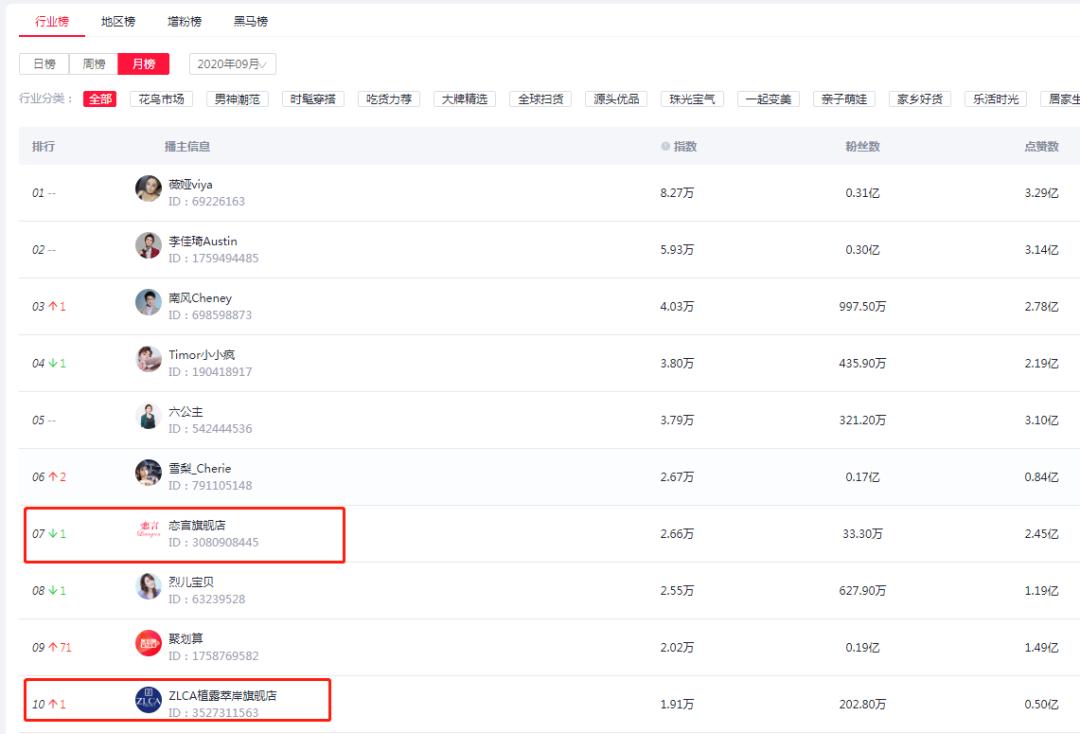Filter by 珠光宝气 category
The height and width of the screenshot is (734, 1080).
click(692, 98)
